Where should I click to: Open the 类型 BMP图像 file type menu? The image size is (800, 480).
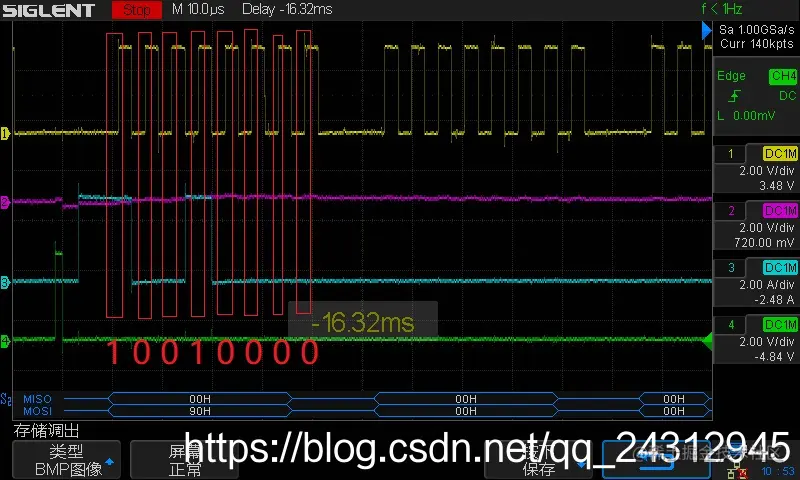(x=66, y=460)
